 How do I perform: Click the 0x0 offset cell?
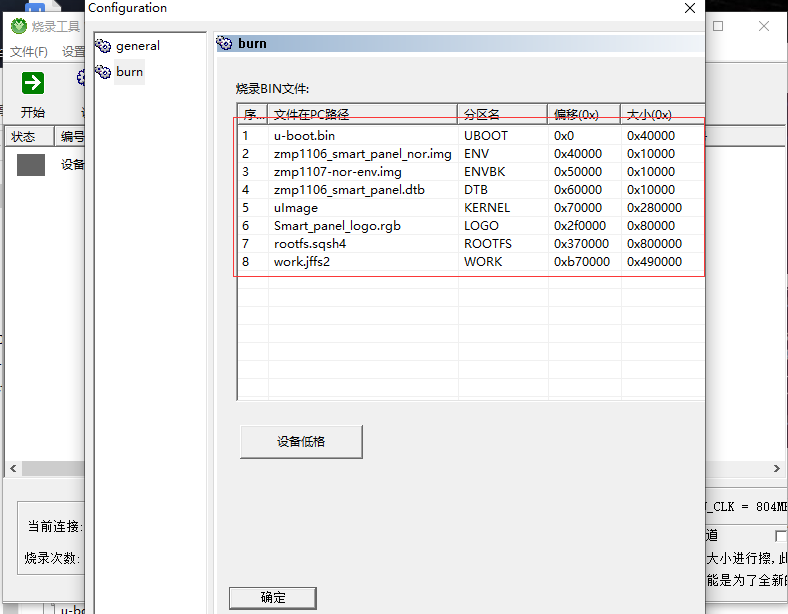[564, 136]
